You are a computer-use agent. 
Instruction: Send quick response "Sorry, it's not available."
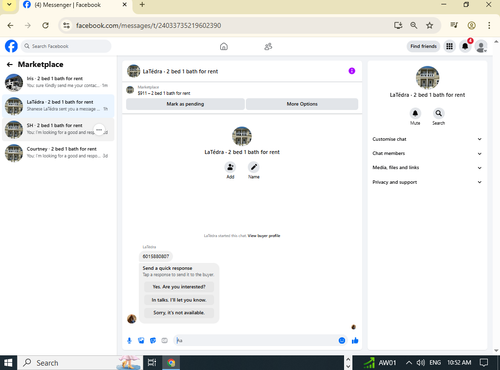[179, 313]
